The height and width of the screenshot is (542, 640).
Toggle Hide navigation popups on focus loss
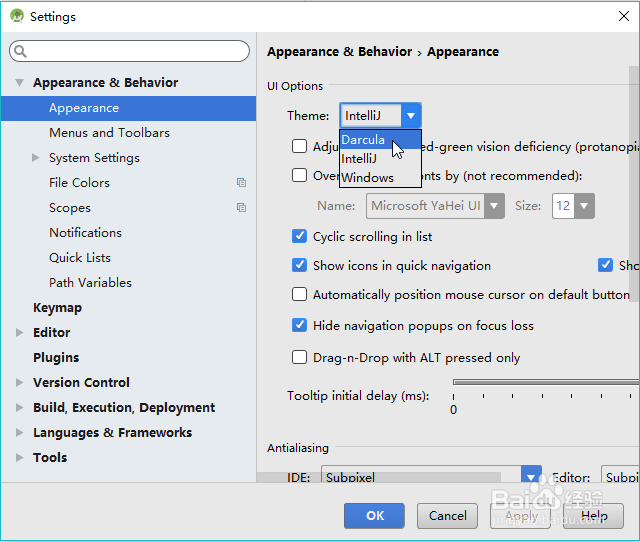(299, 325)
